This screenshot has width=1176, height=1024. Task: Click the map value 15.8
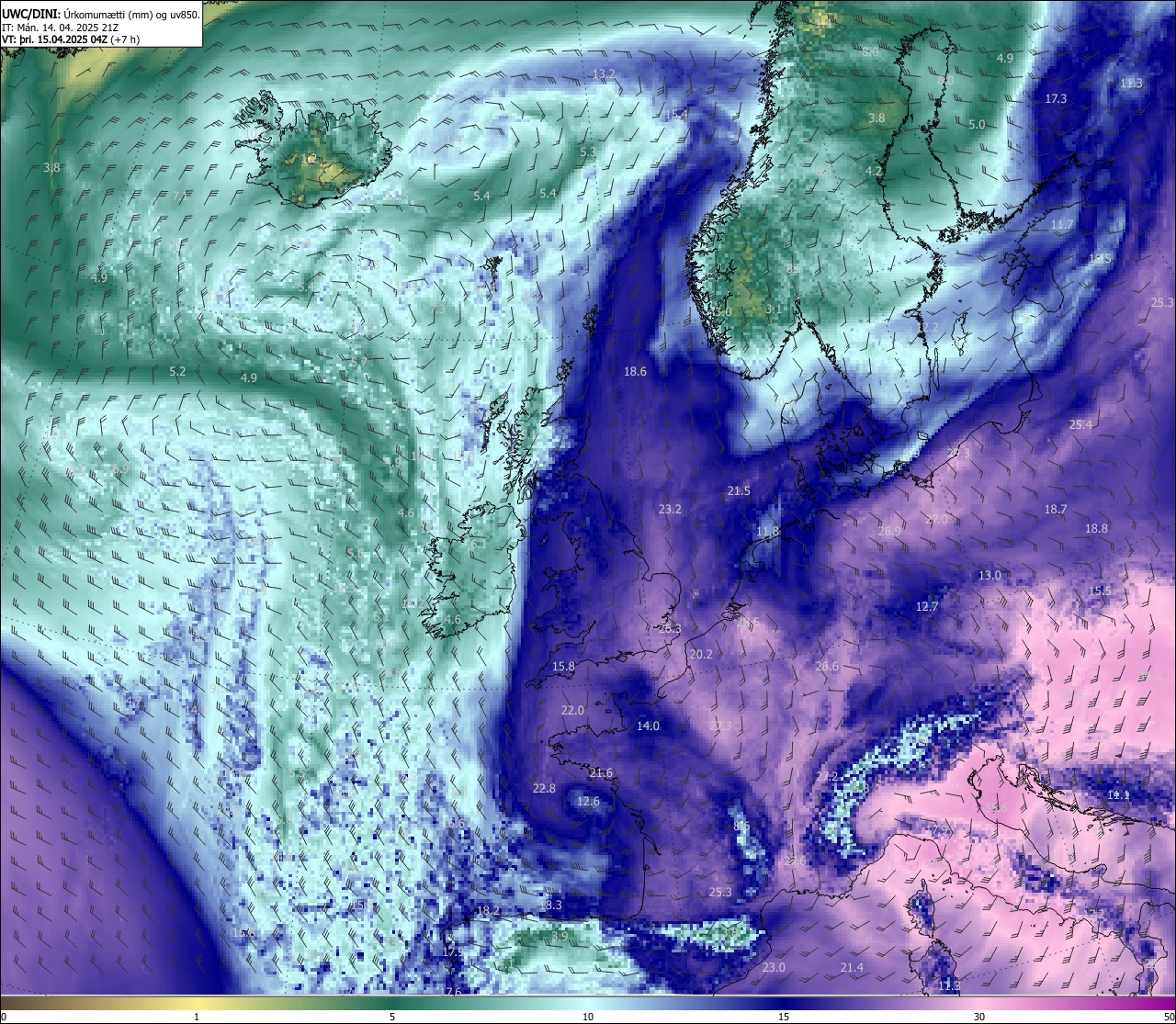[x=563, y=666]
